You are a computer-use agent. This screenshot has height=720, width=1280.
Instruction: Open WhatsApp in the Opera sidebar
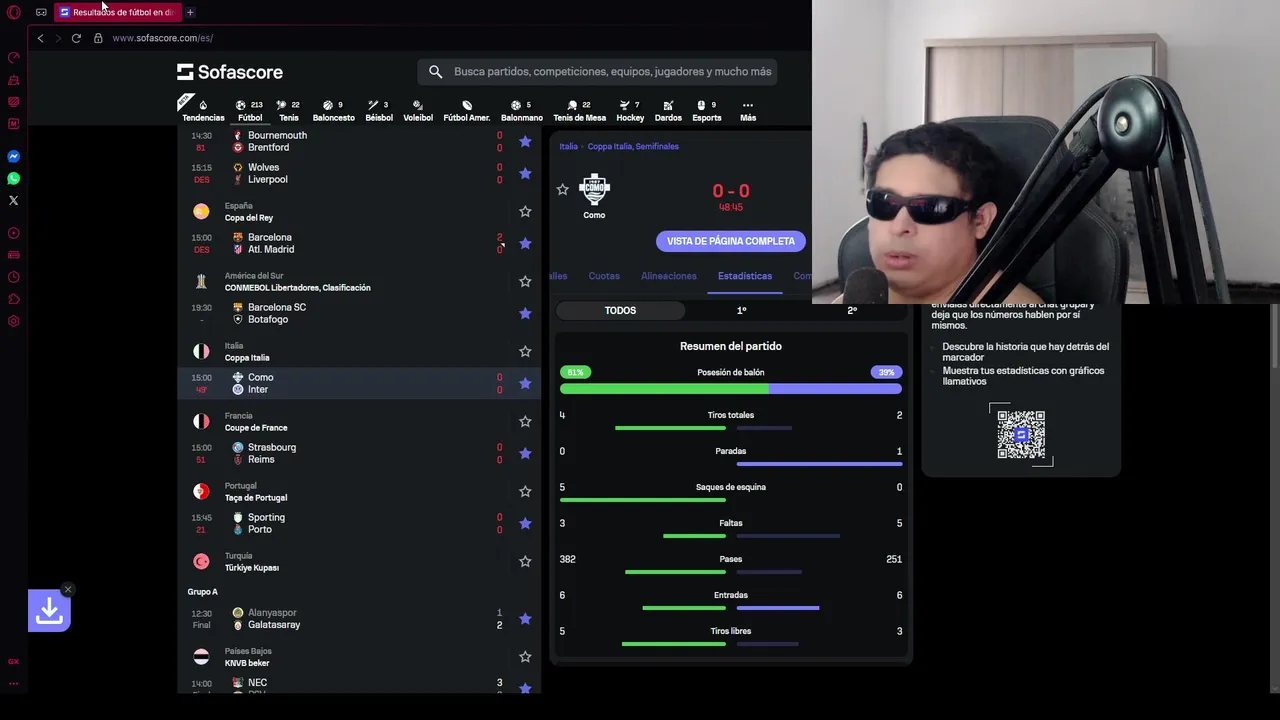pos(14,179)
